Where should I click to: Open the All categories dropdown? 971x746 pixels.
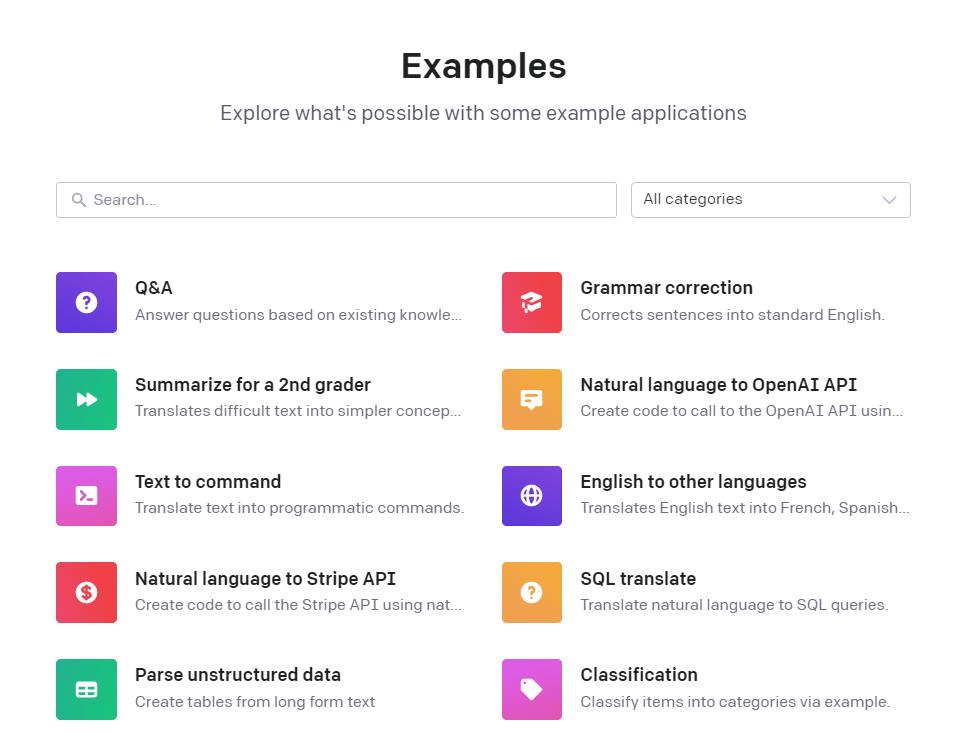pos(760,200)
